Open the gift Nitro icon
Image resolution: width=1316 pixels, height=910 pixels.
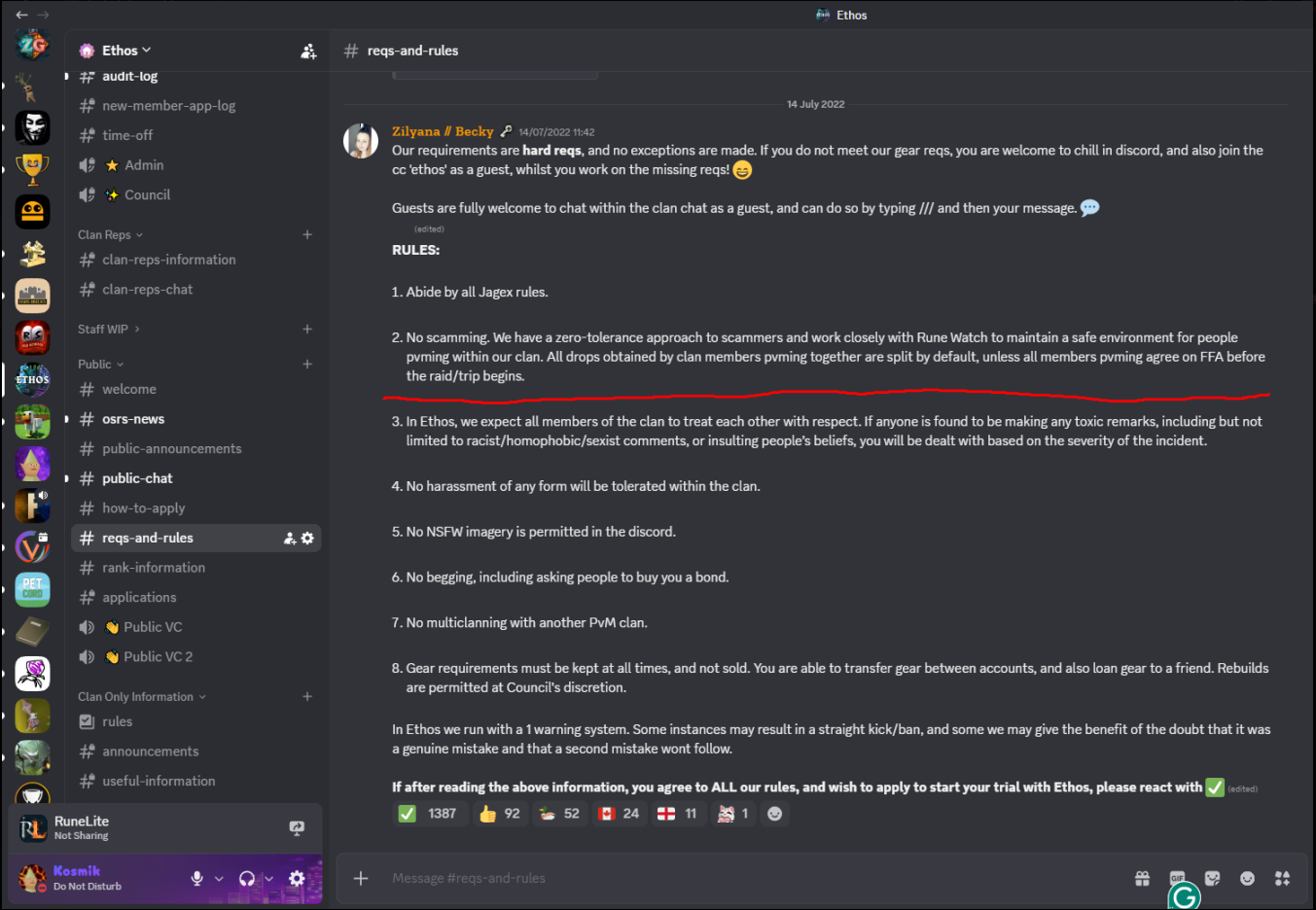pos(1142,878)
